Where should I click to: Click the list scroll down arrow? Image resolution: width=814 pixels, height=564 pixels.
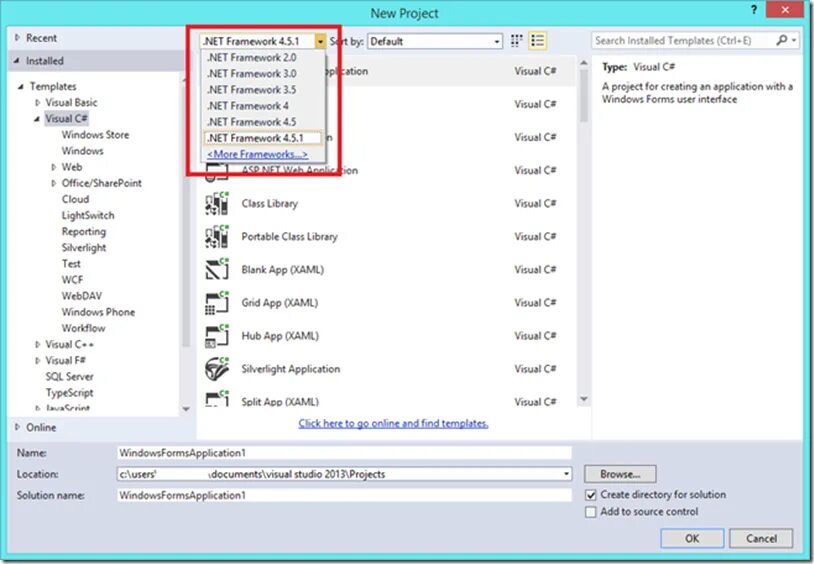584,399
